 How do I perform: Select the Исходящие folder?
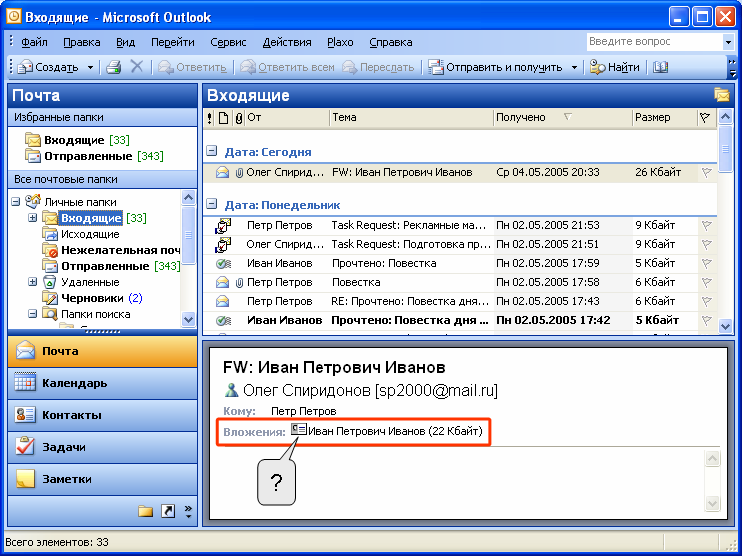(x=80, y=234)
